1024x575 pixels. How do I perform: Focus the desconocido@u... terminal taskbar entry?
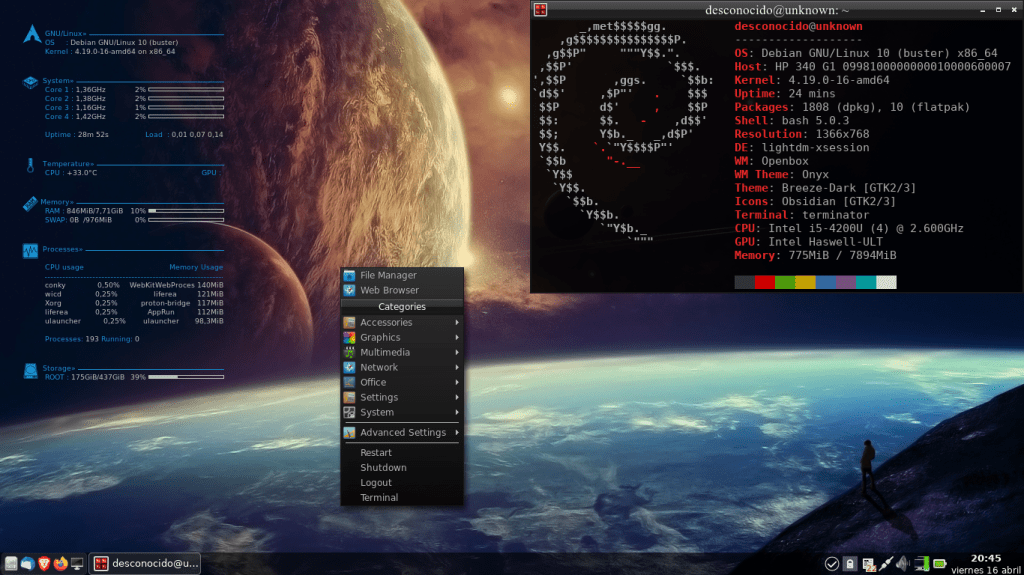(147, 564)
